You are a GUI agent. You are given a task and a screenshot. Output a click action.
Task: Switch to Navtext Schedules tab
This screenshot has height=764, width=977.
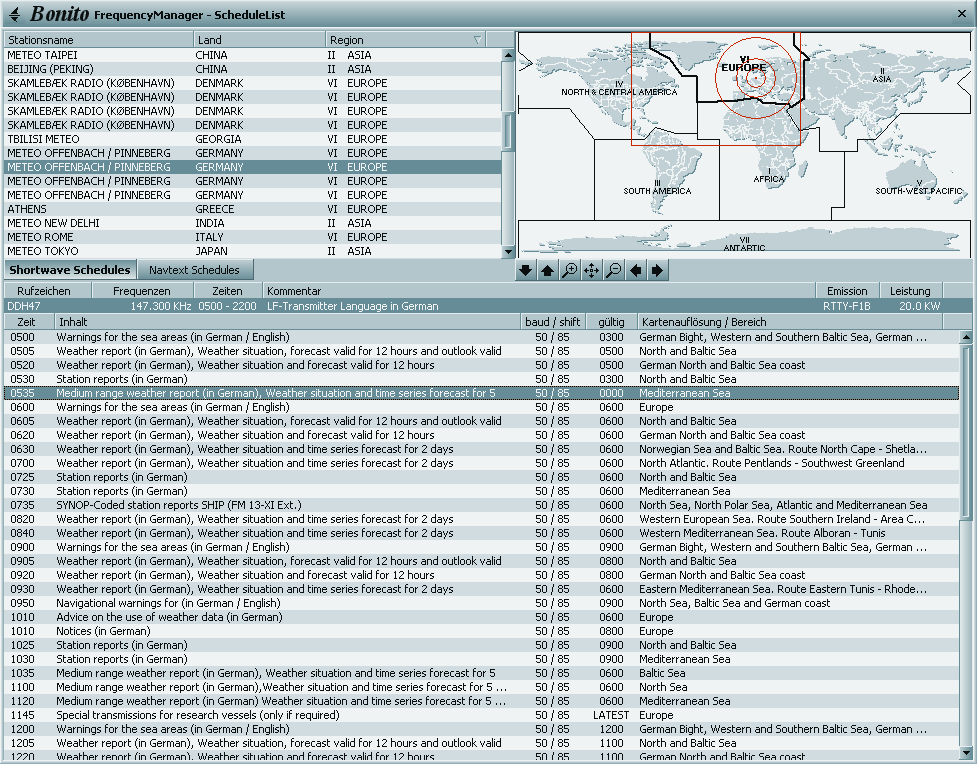coord(194,270)
